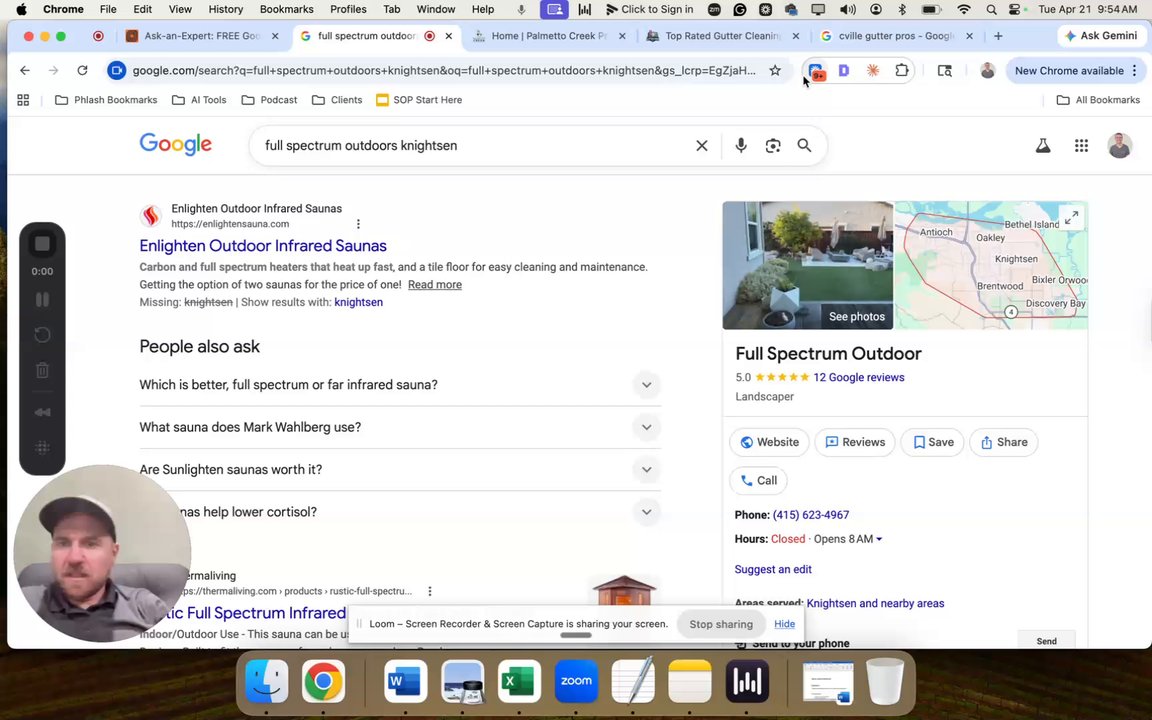Open the Chrome side panel search icon
Image resolution: width=1152 pixels, height=720 pixels.
pos(945,71)
